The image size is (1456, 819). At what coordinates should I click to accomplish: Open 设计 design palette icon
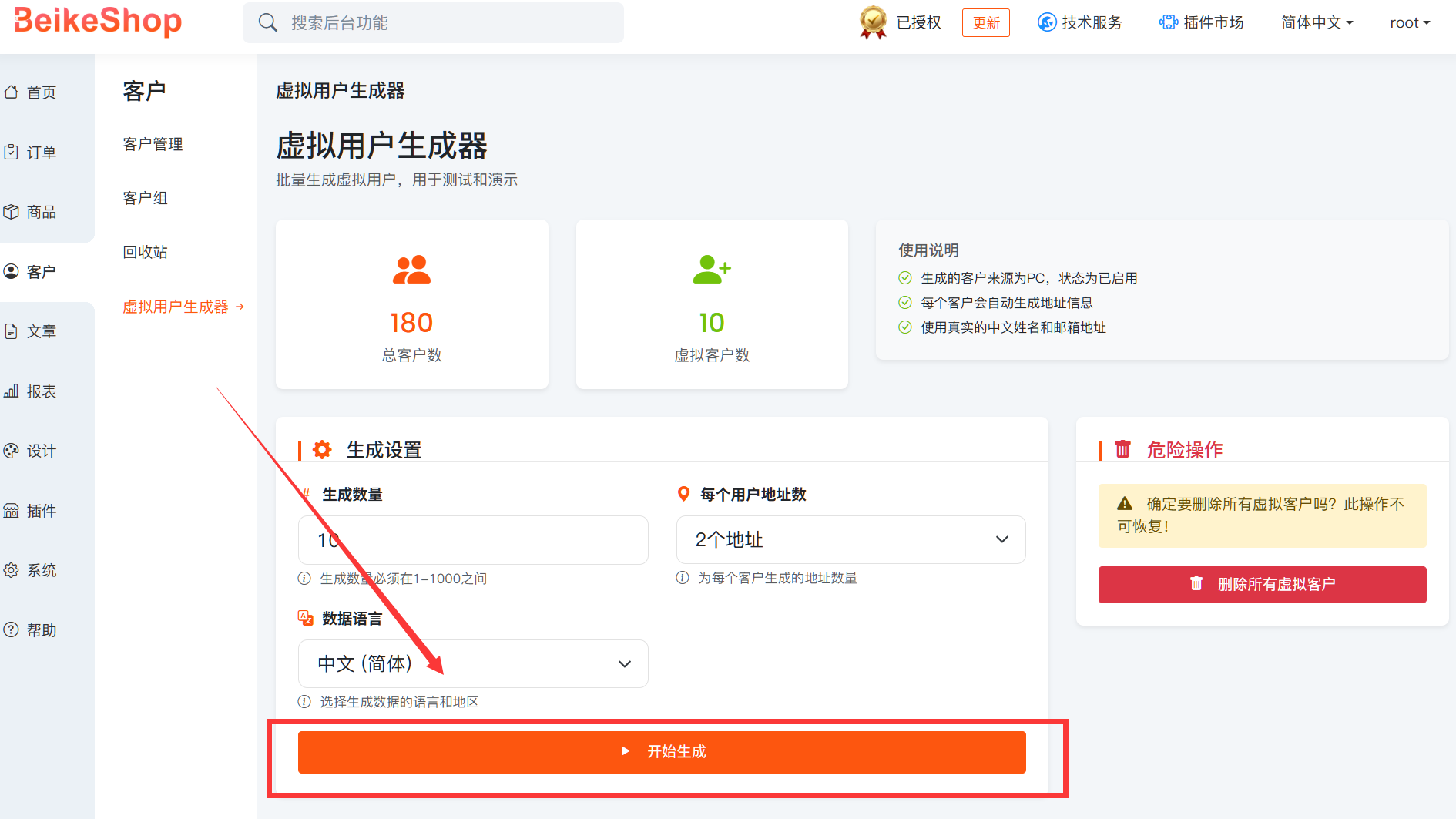tap(12, 451)
